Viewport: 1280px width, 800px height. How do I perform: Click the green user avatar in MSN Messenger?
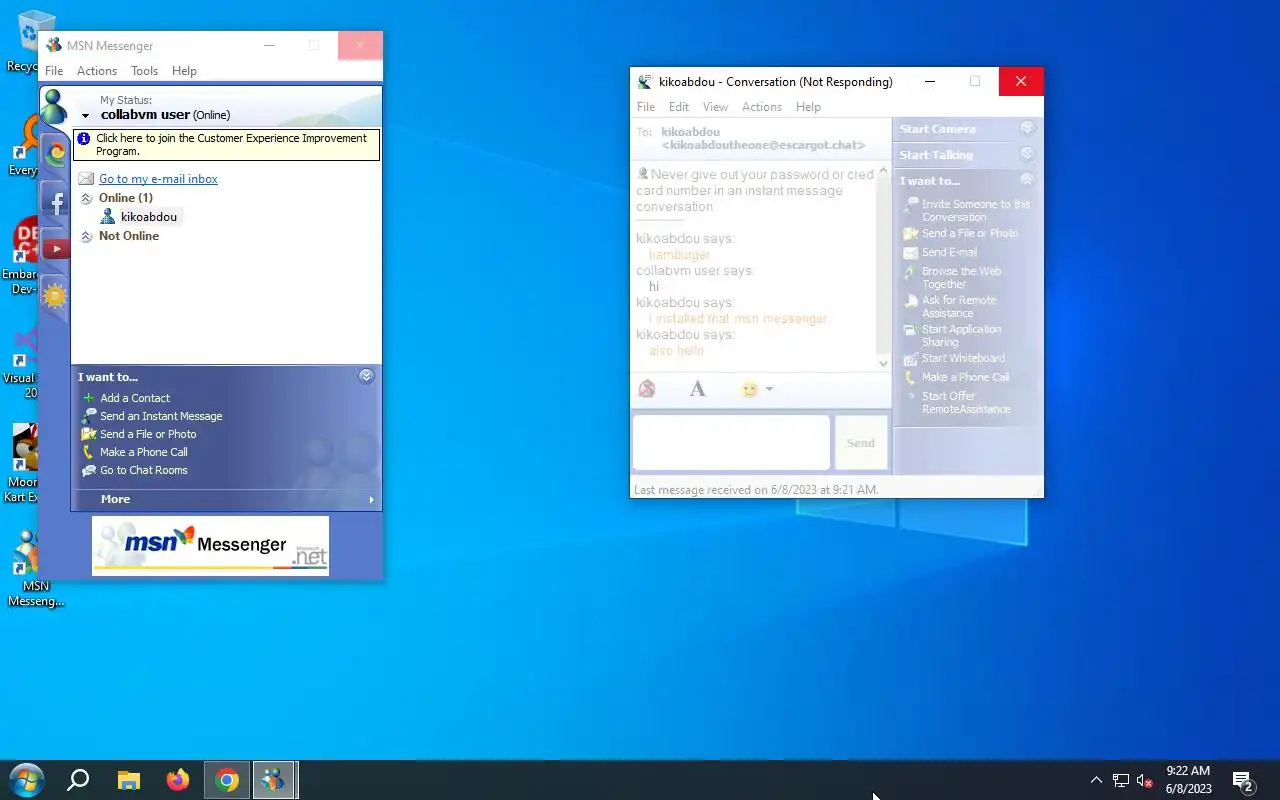tap(55, 106)
